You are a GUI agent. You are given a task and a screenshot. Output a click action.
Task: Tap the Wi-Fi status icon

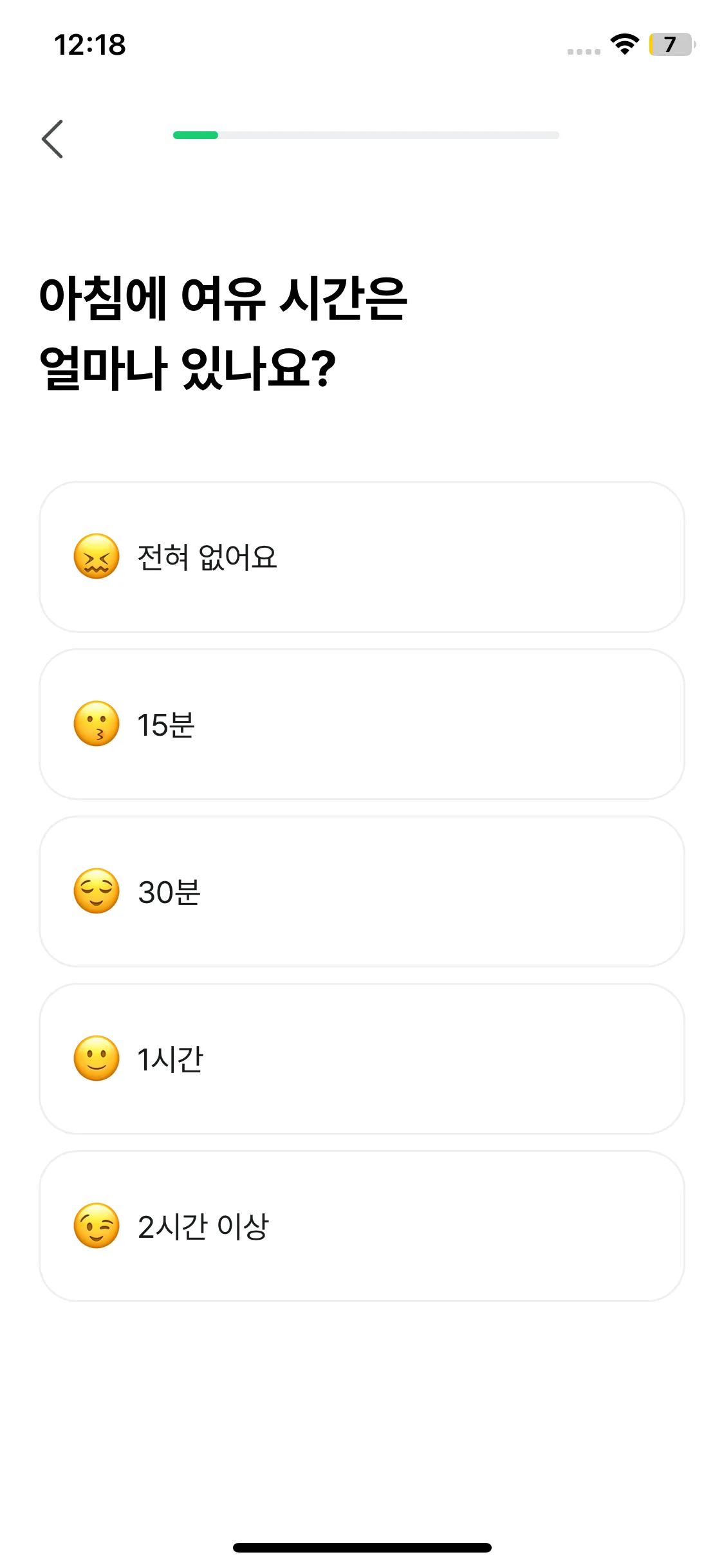click(x=624, y=44)
